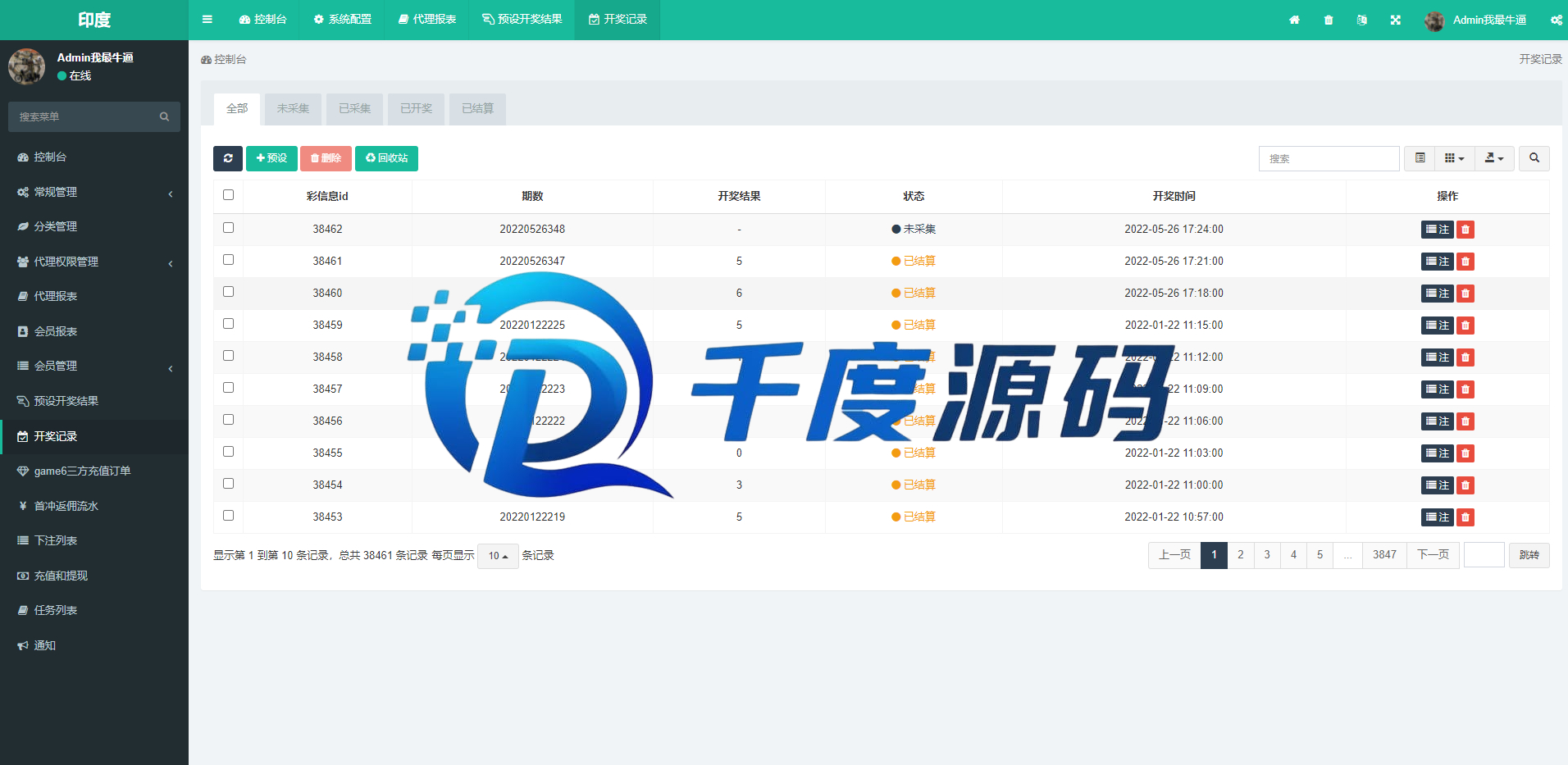Open 会员报表 in sidebar
The image size is (1568, 765).
coord(94,331)
